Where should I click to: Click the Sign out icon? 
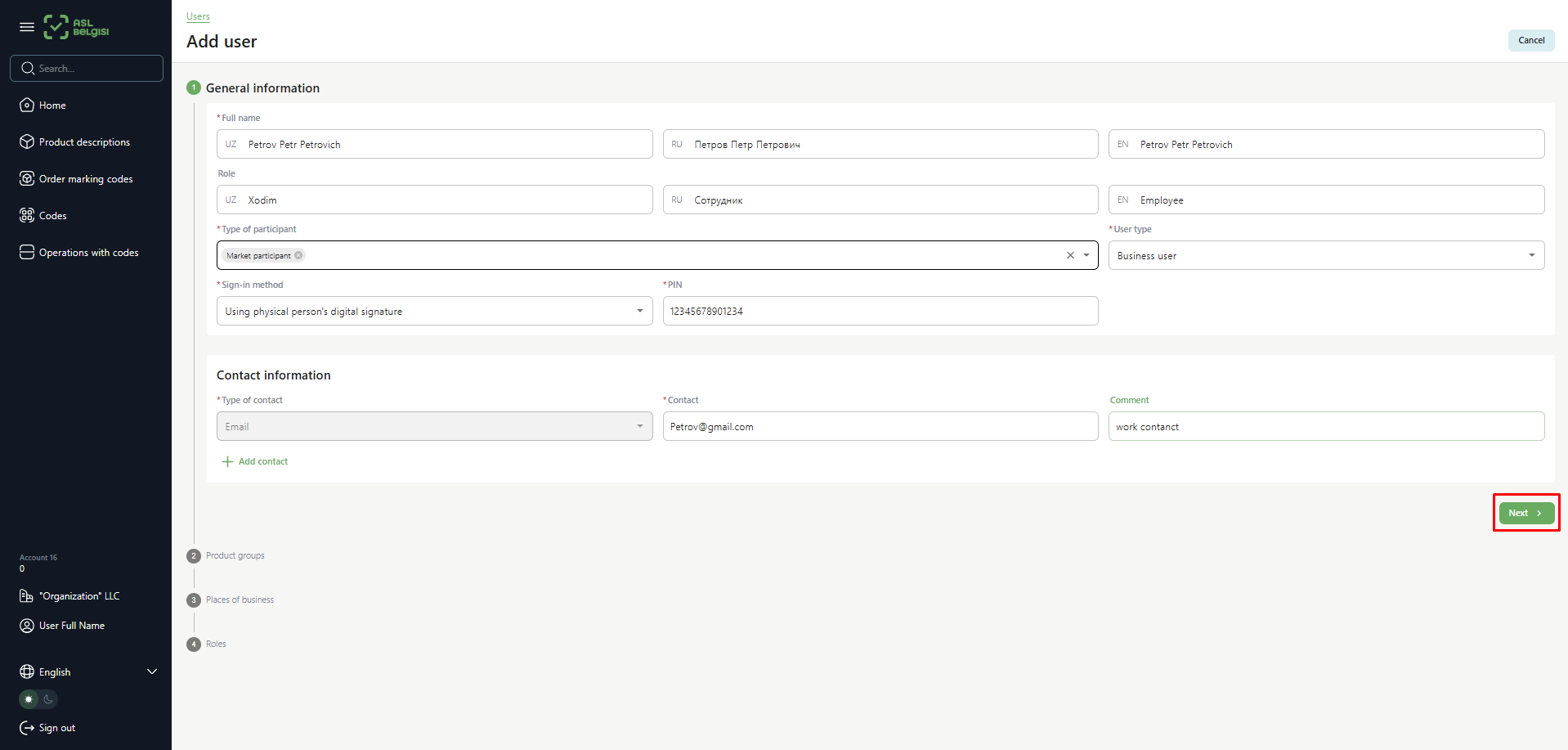coord(27,728)
